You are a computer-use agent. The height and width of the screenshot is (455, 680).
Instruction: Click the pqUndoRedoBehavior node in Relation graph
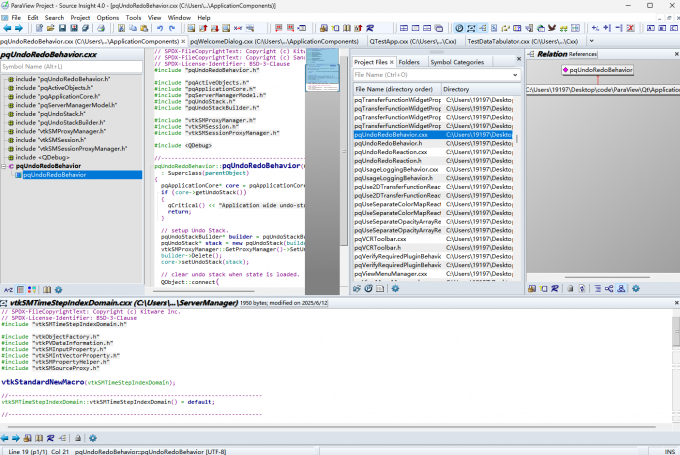[x=597, y=70]
